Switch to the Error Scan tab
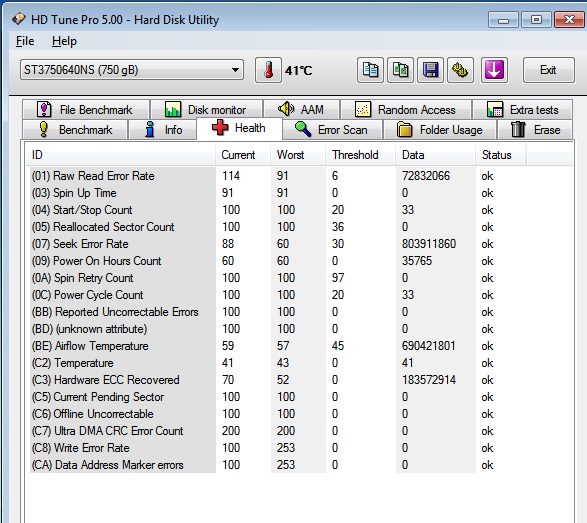This screenshot has height=523, width=587. tap(332, 130)
